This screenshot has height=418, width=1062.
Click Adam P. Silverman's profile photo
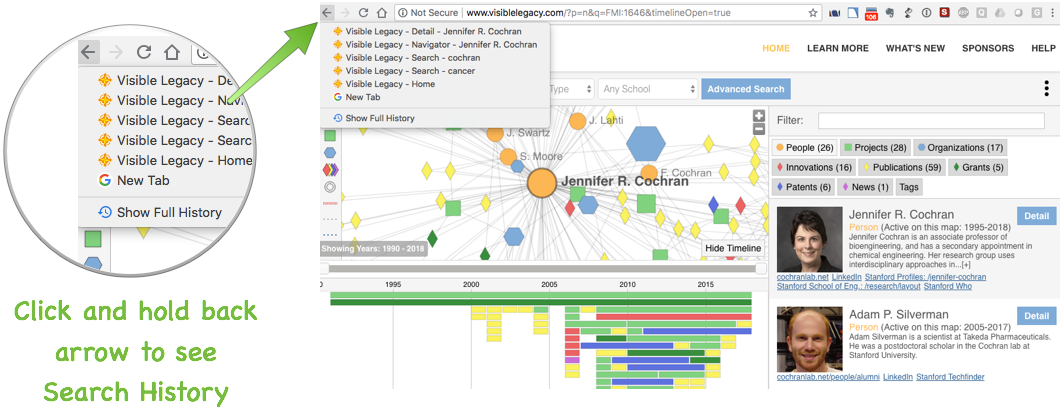(x=809, y=339)
